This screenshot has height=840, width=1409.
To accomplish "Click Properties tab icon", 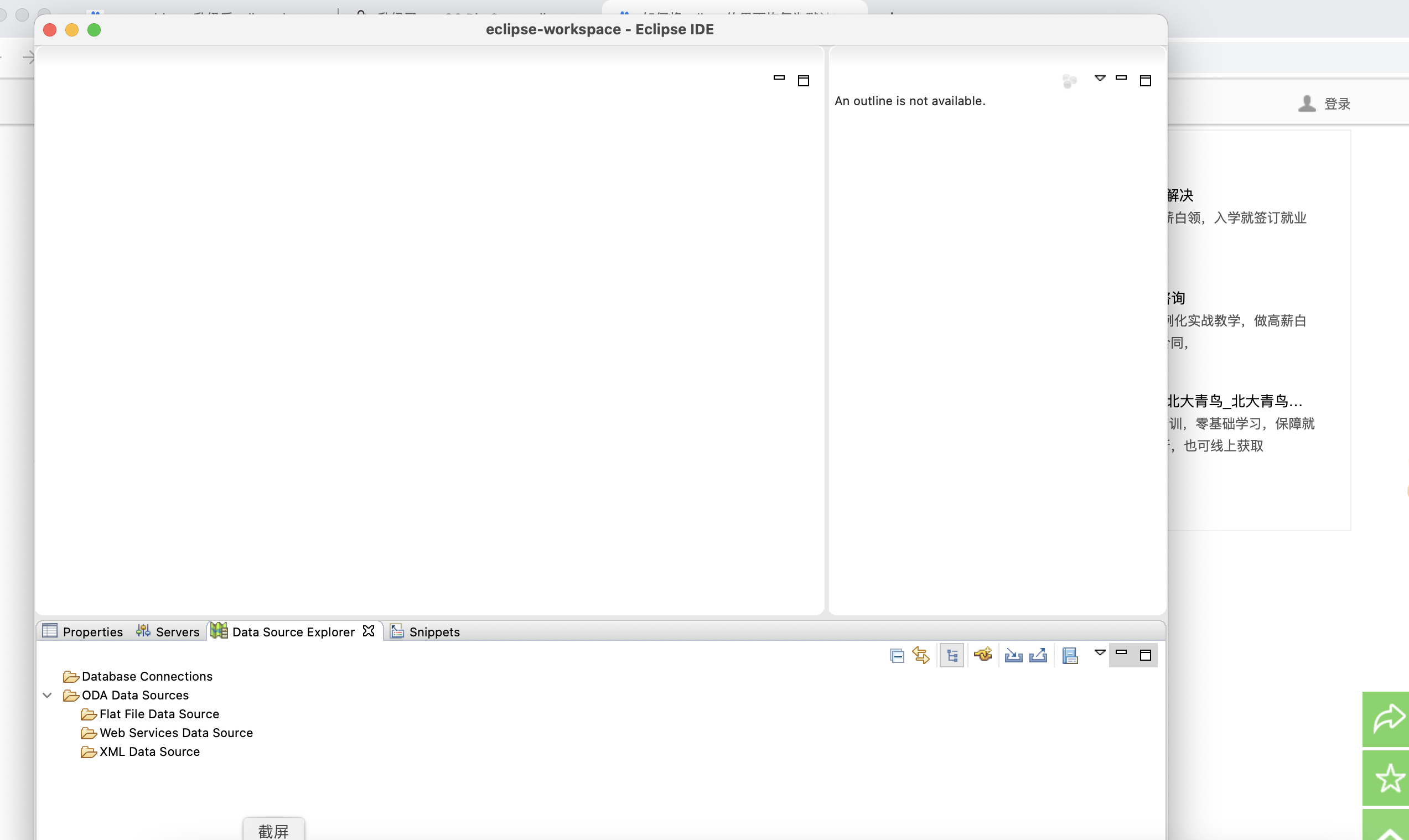I will 50,631.
